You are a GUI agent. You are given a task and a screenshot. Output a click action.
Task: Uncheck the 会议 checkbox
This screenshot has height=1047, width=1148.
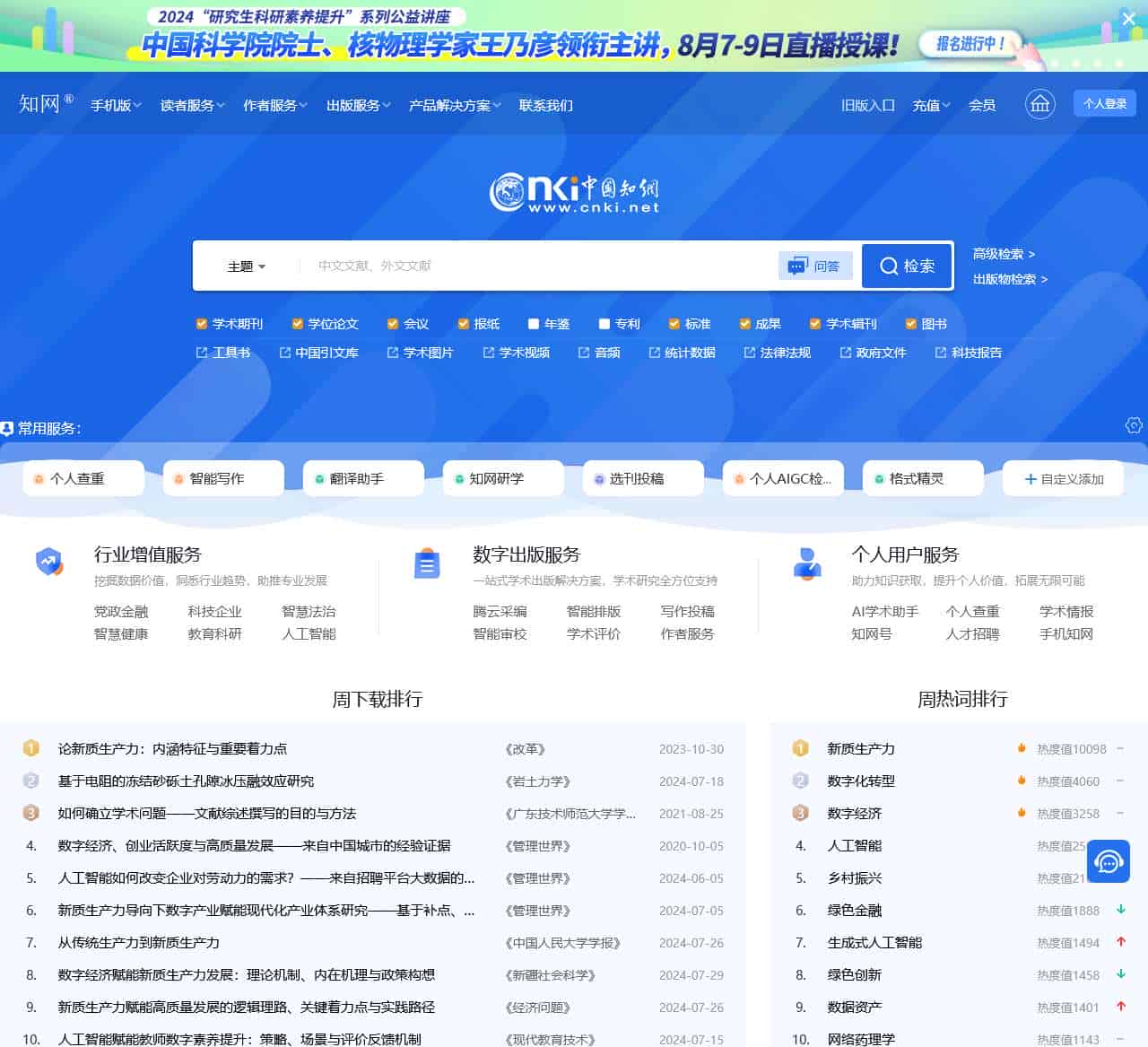click(393, 324)
